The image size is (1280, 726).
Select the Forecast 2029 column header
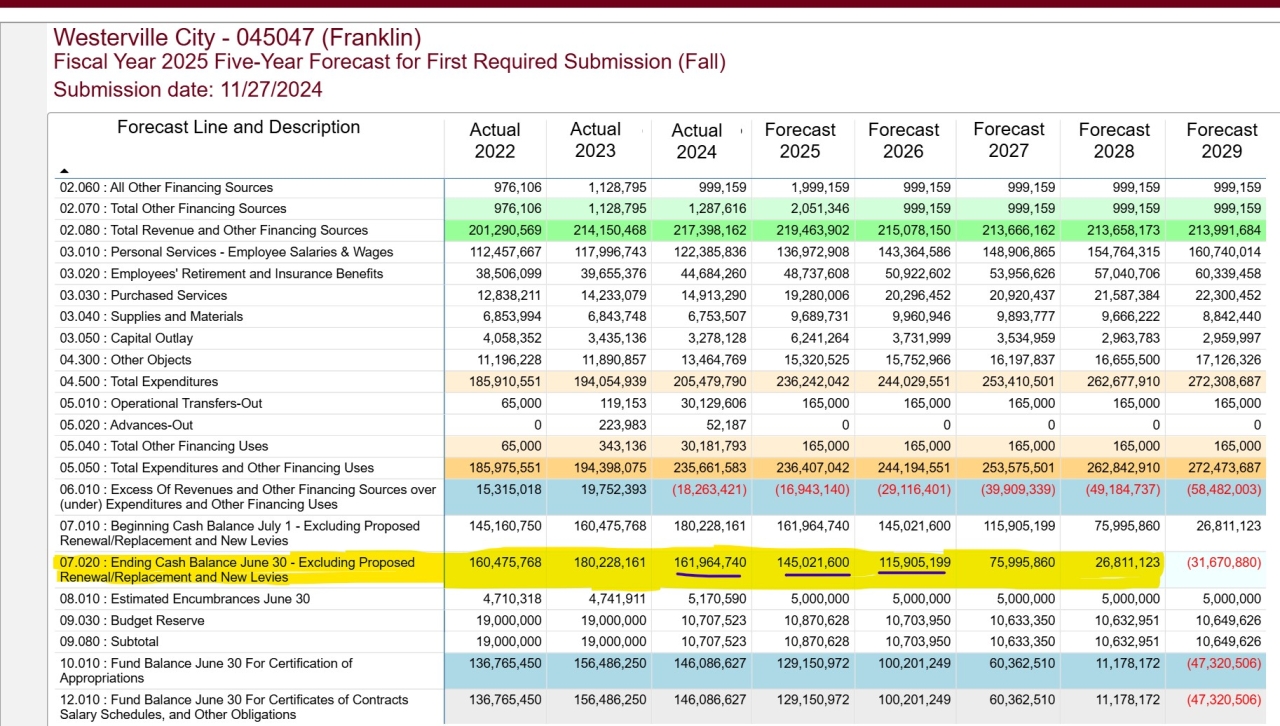(1222, 141)
